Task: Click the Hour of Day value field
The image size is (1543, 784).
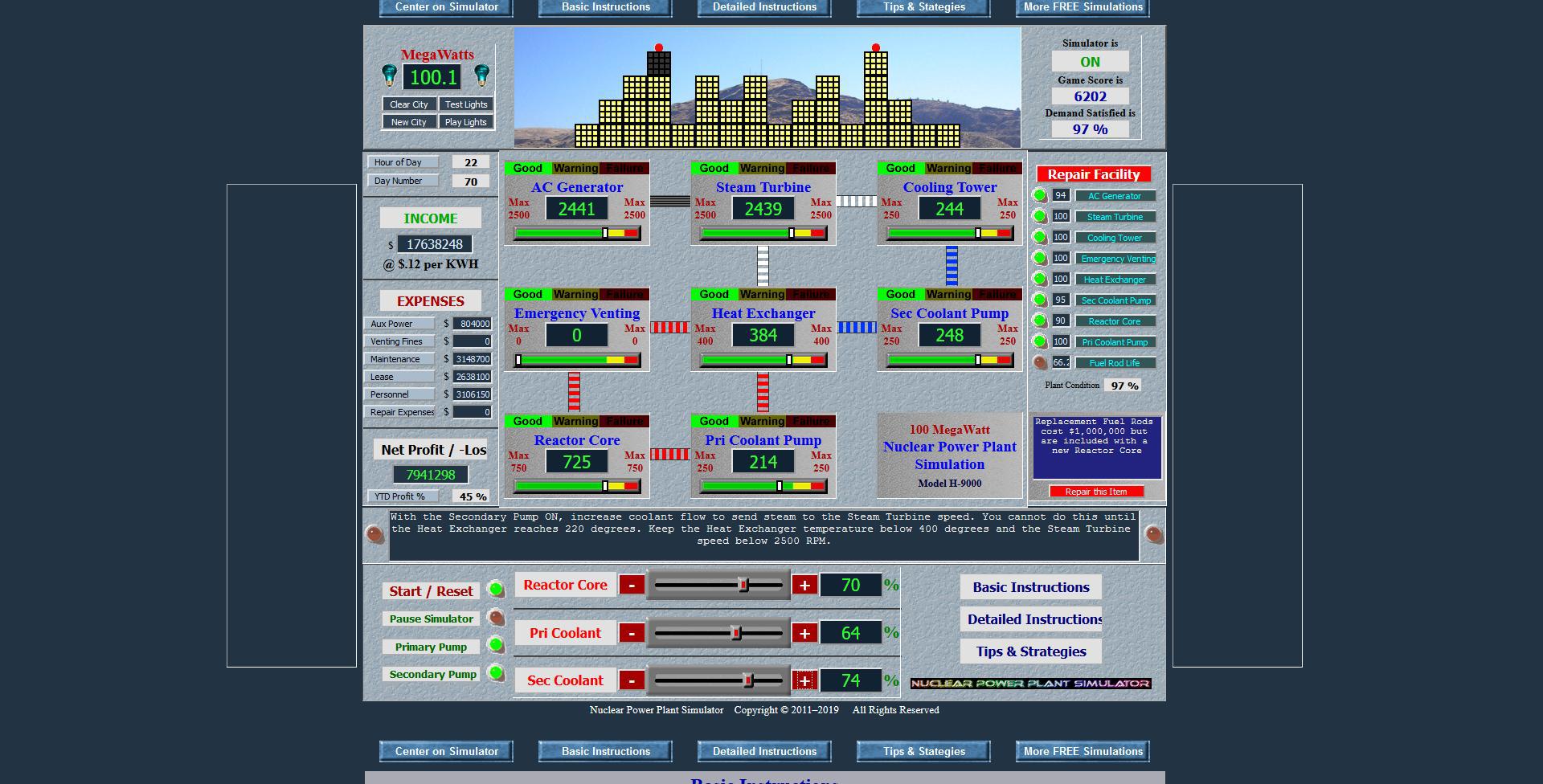Action: (470, 161)
